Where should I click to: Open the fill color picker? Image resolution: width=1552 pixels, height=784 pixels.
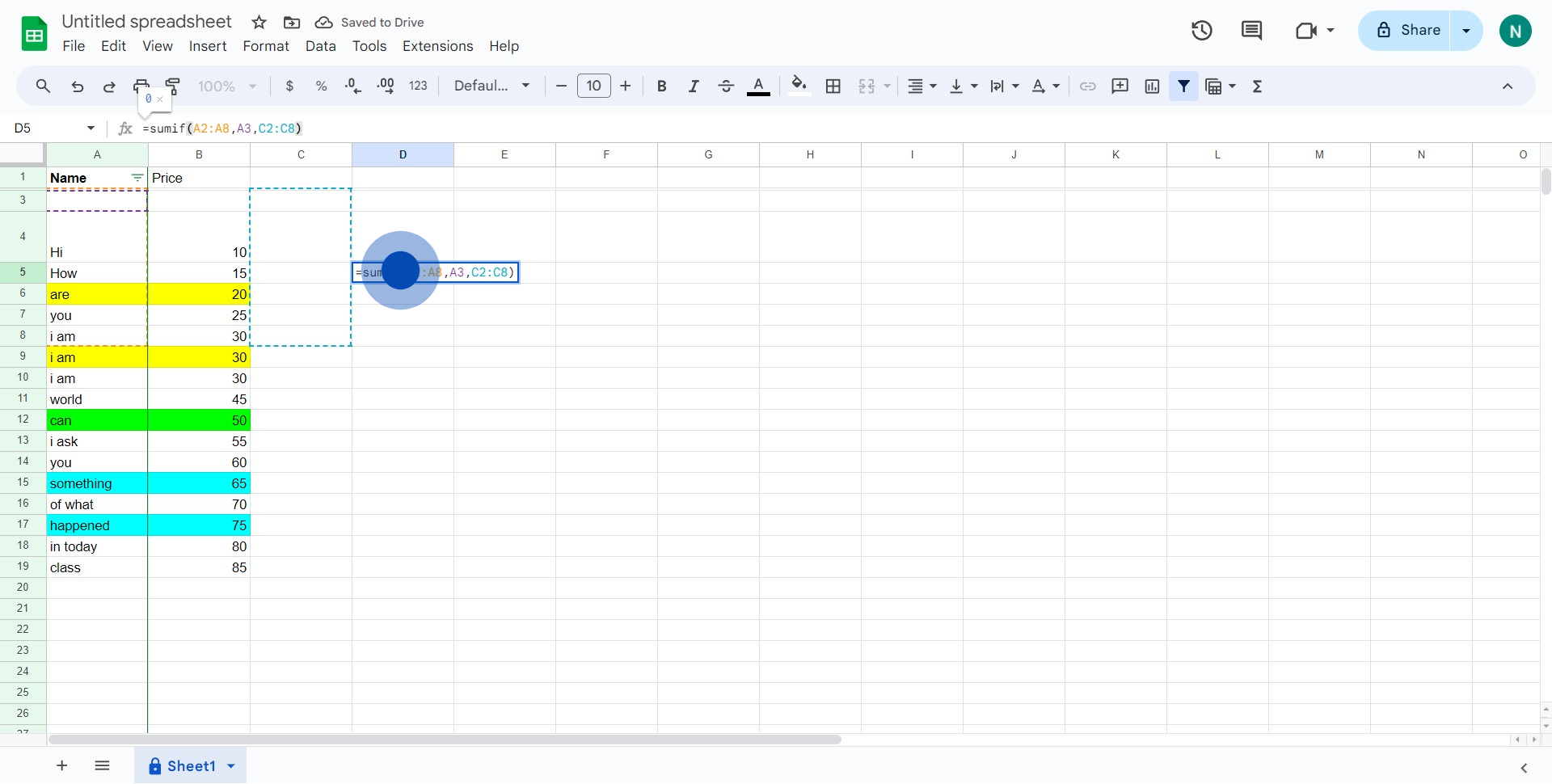tap(799, 86)
